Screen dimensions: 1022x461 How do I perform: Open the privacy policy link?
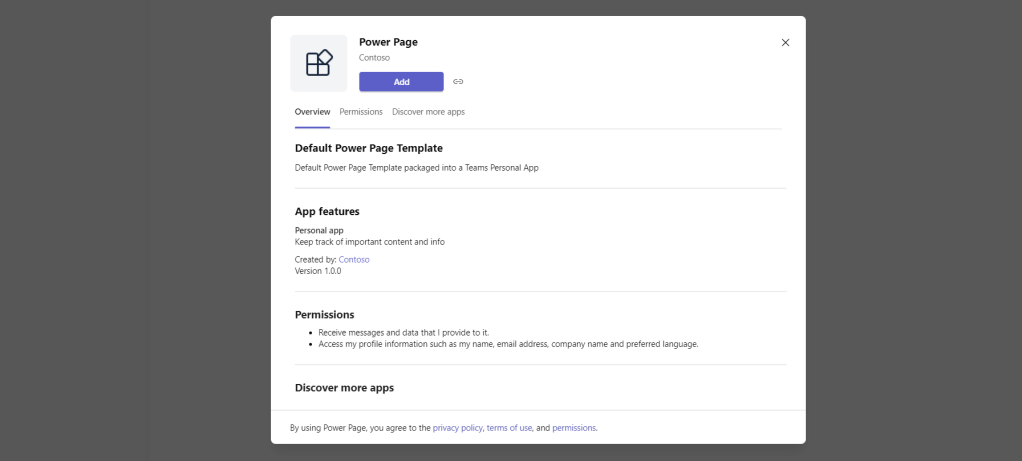tap(457, 428)
